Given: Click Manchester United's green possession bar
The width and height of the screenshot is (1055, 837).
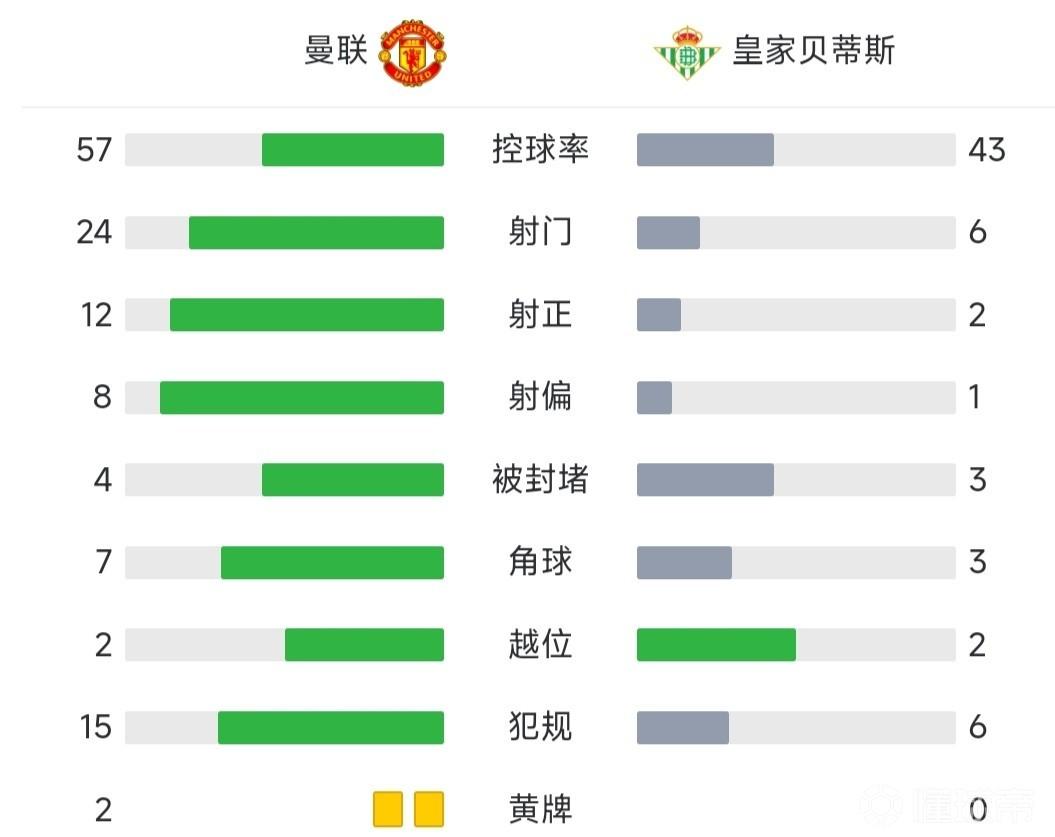Looking at the screenshot, I should (352, 150).
